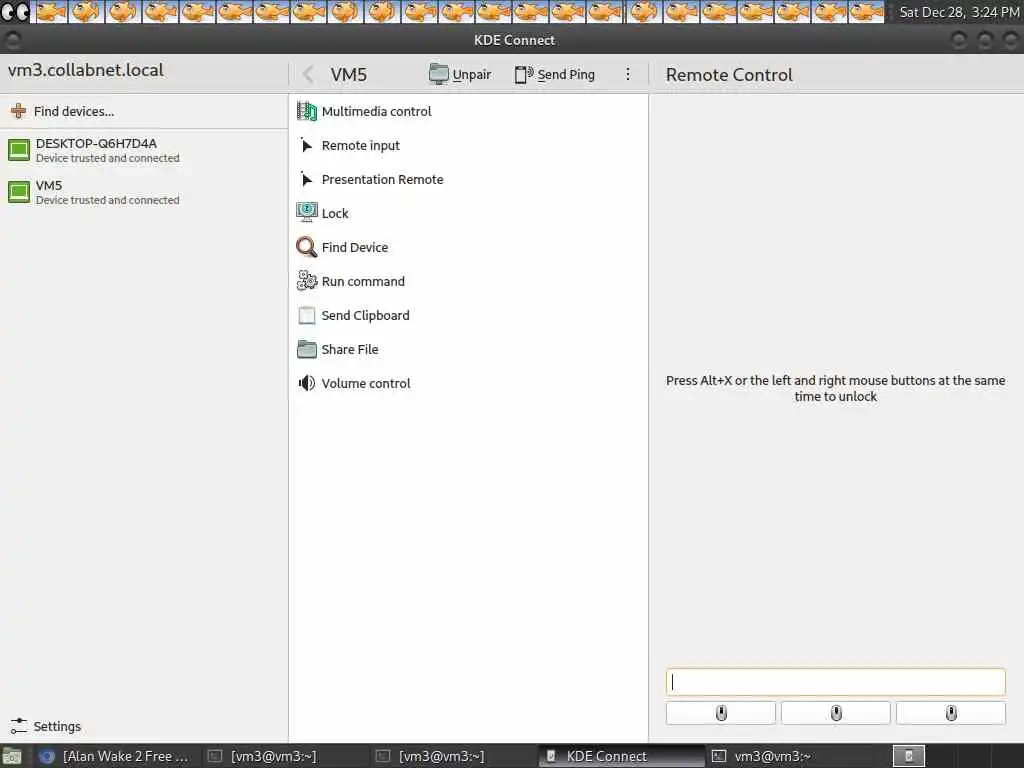
Task: Unpair the VM5 device
Action: (x=460, y=74)
